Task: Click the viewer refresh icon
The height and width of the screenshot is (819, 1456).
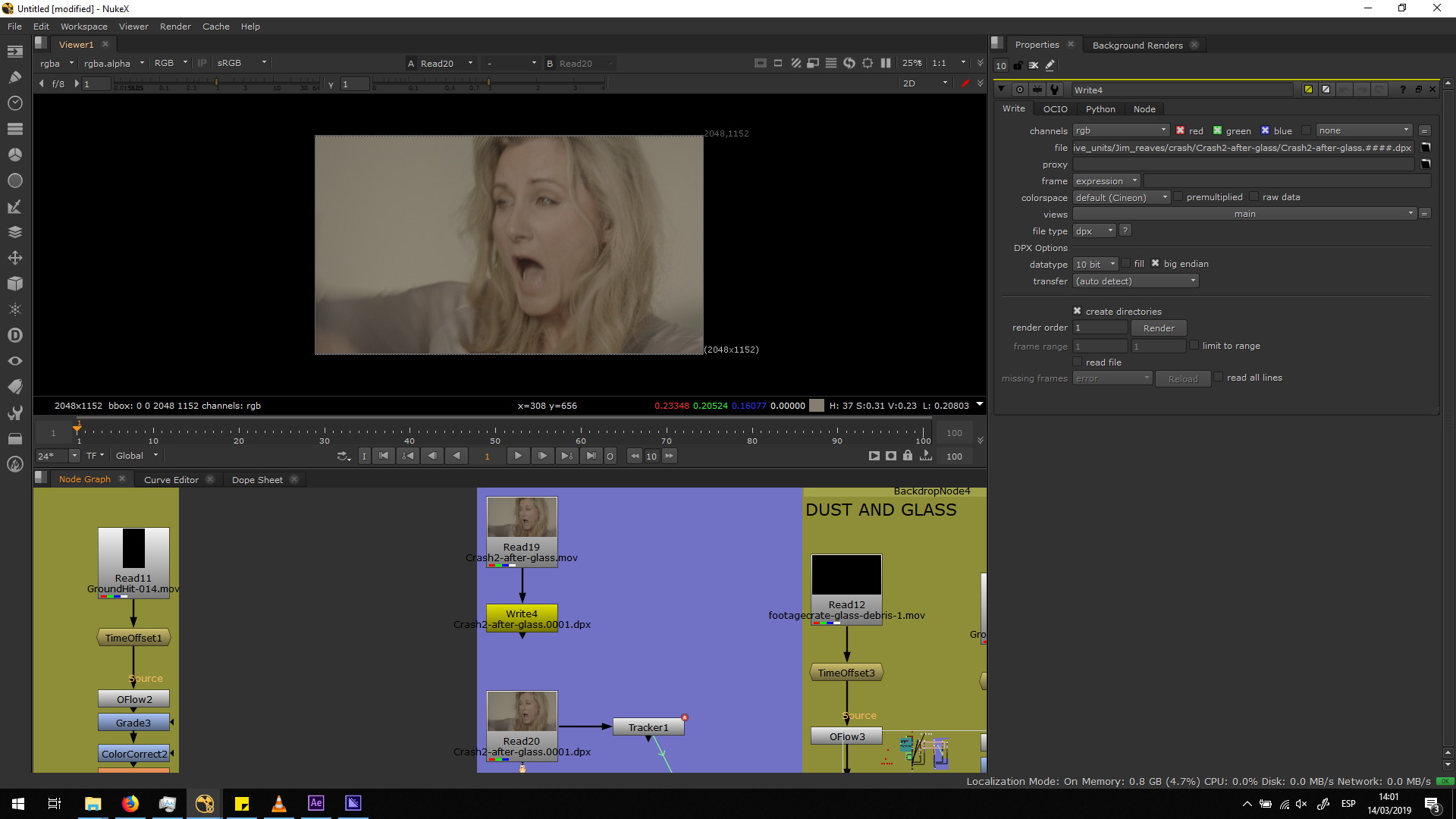Action: (x=849, y=63)
